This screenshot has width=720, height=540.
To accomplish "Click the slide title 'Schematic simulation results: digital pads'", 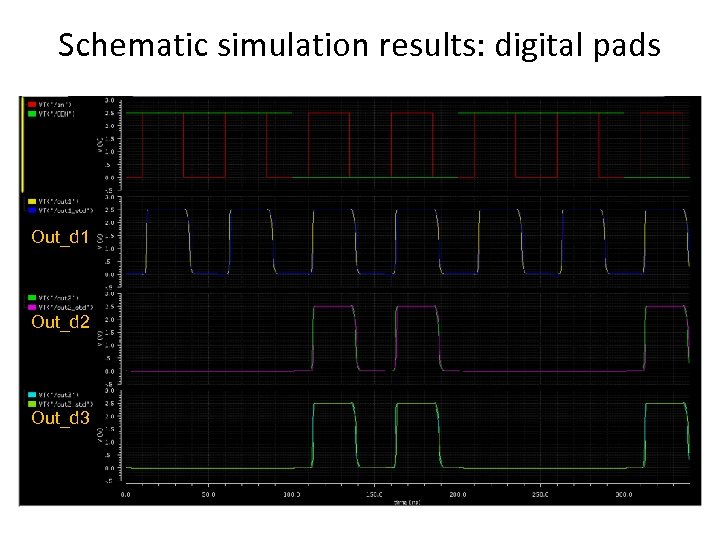I will pos(359,46).
